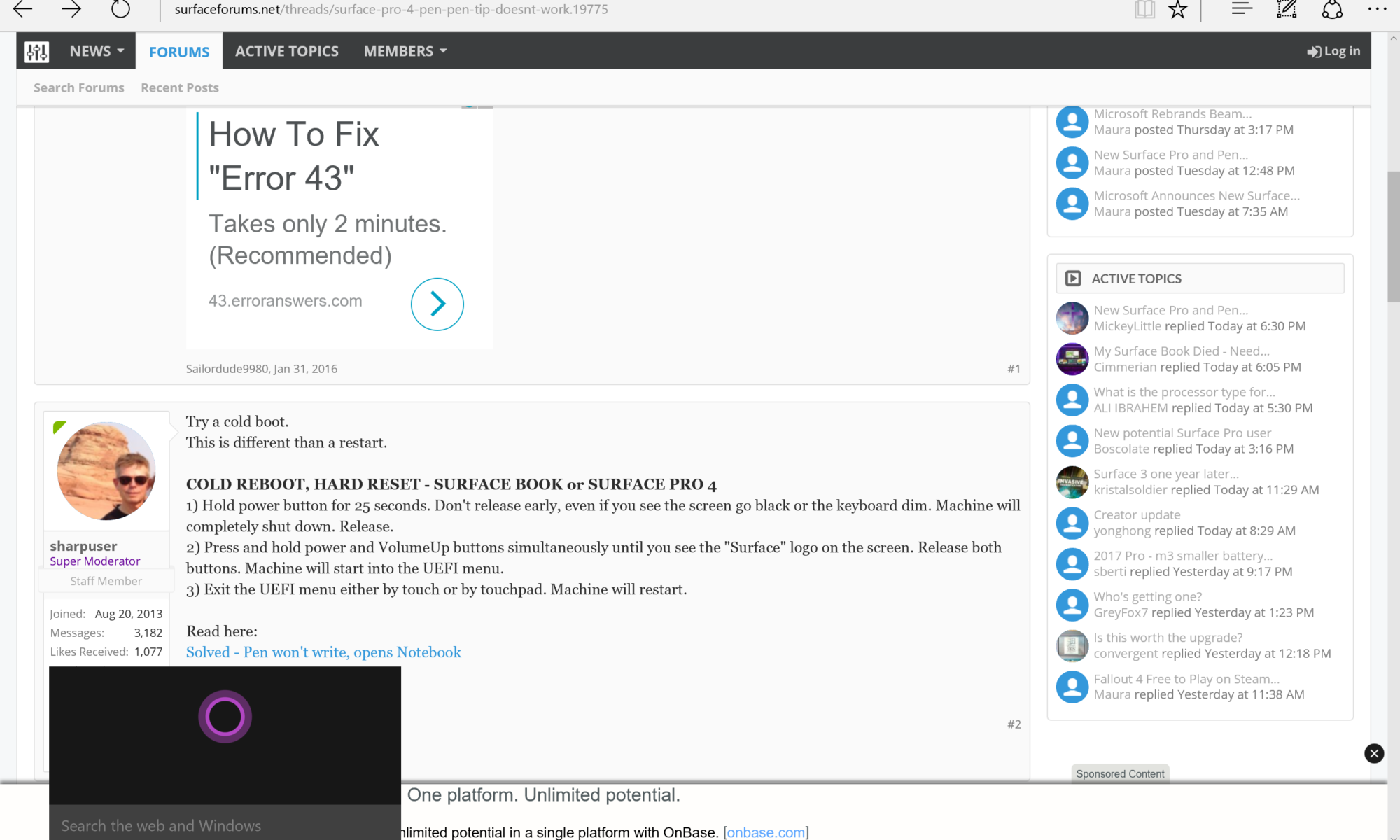1400x840 pixels.
Task: Click post number #1 permalink
Action: pos(1014,369)
